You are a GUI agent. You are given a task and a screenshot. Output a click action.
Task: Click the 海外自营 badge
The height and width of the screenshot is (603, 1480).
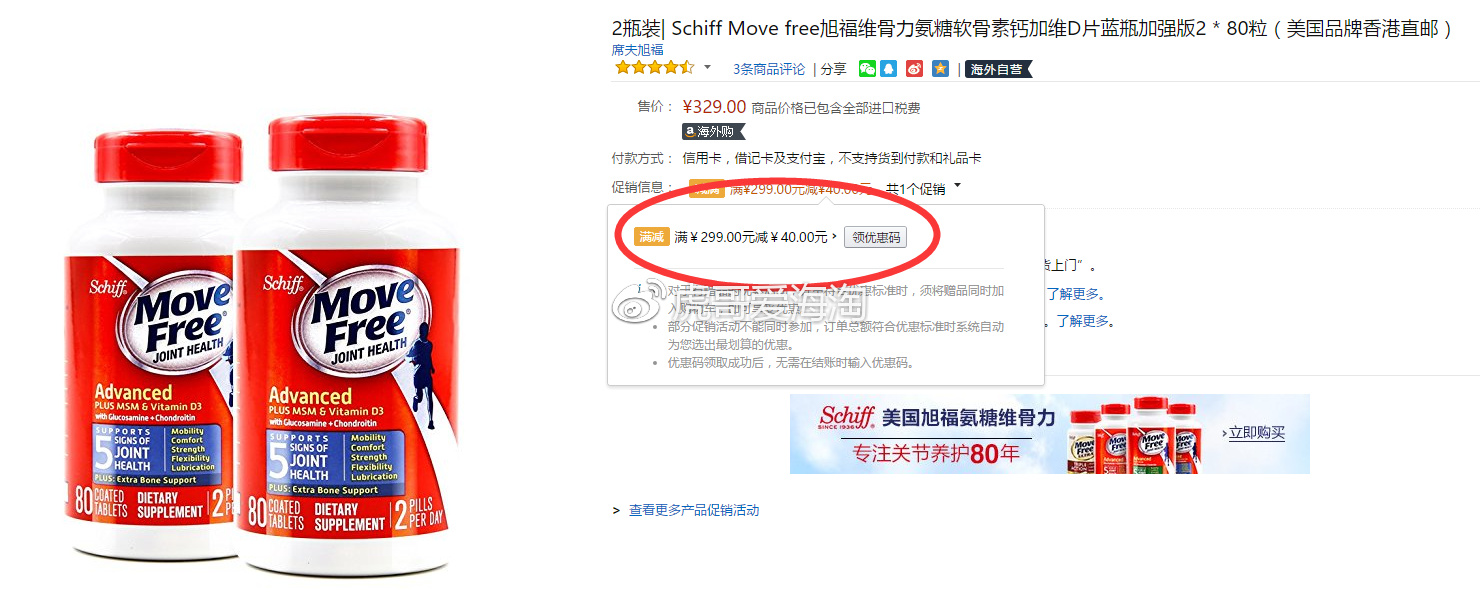click(998, 69)
